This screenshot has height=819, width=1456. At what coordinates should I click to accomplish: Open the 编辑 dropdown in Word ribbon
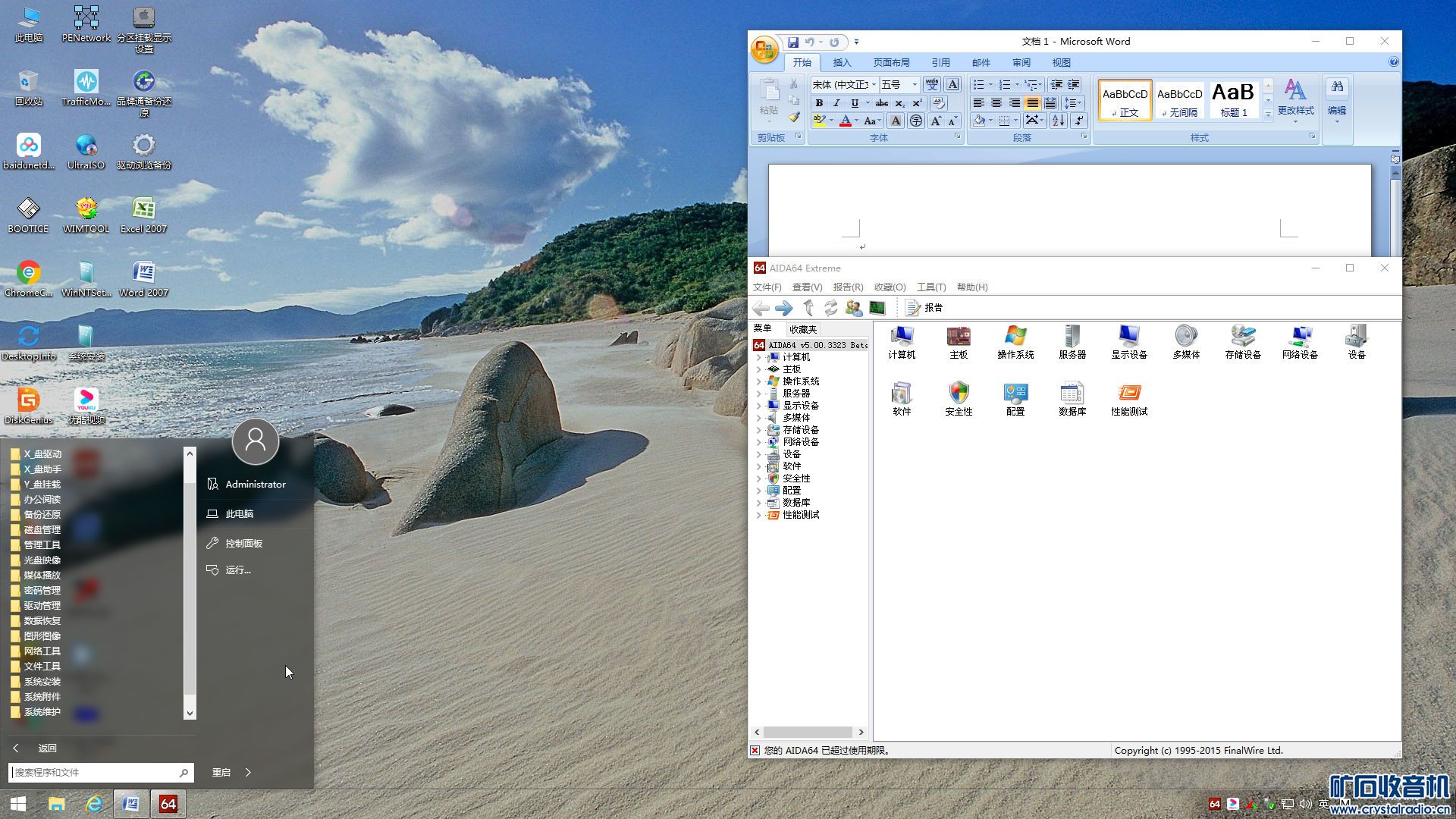(x=1337, y=102)
